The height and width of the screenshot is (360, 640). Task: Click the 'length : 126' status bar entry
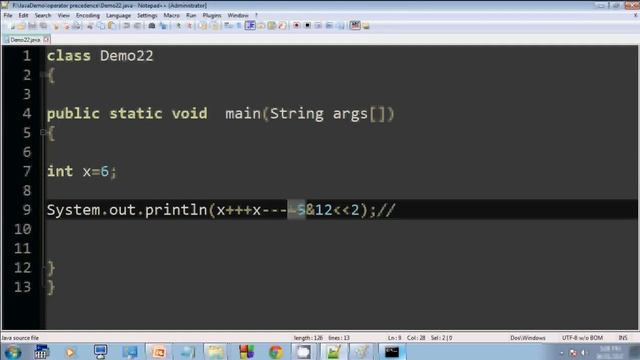(x=308, y=338)
